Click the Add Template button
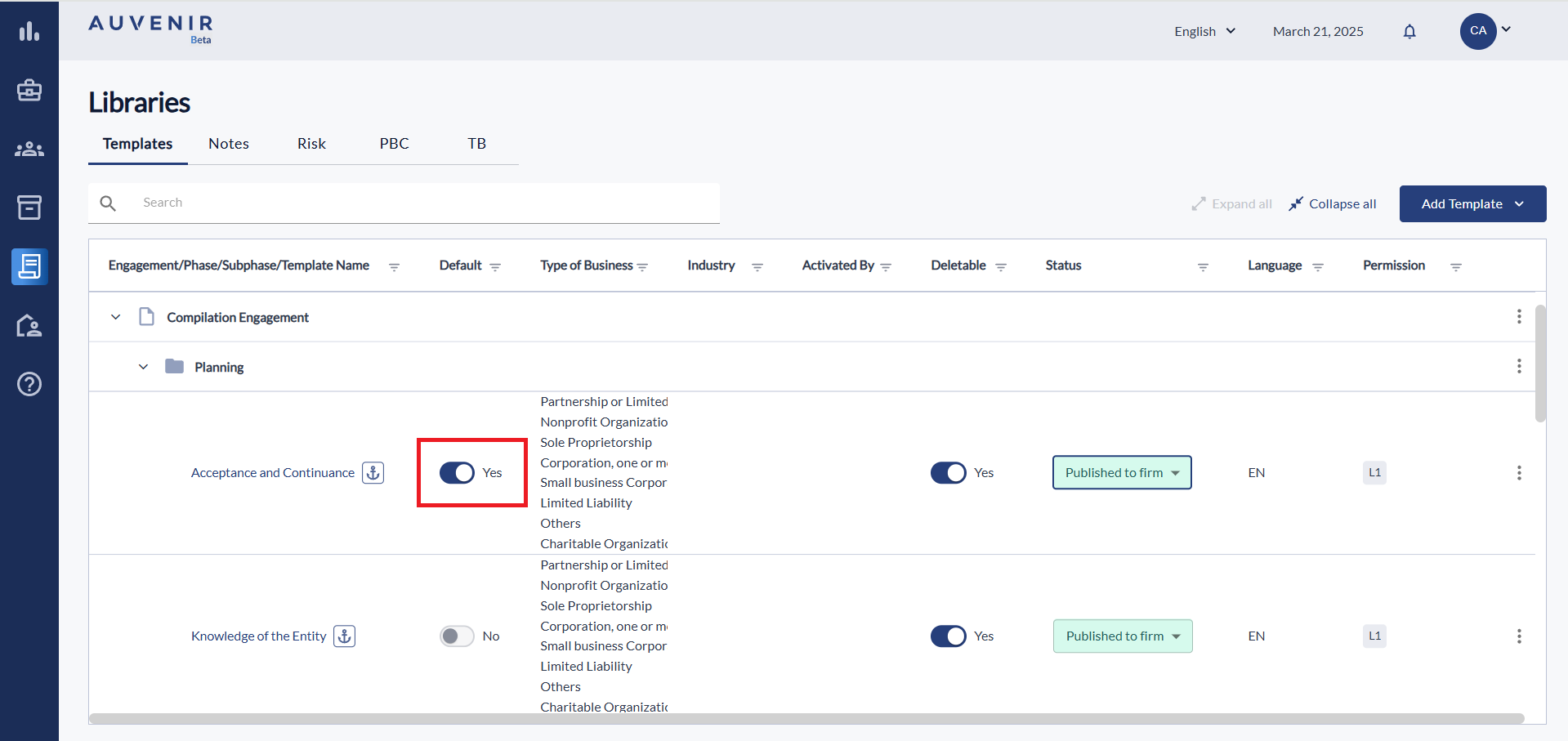Viewport: 1568px width, 741px height. (1472, 204)
